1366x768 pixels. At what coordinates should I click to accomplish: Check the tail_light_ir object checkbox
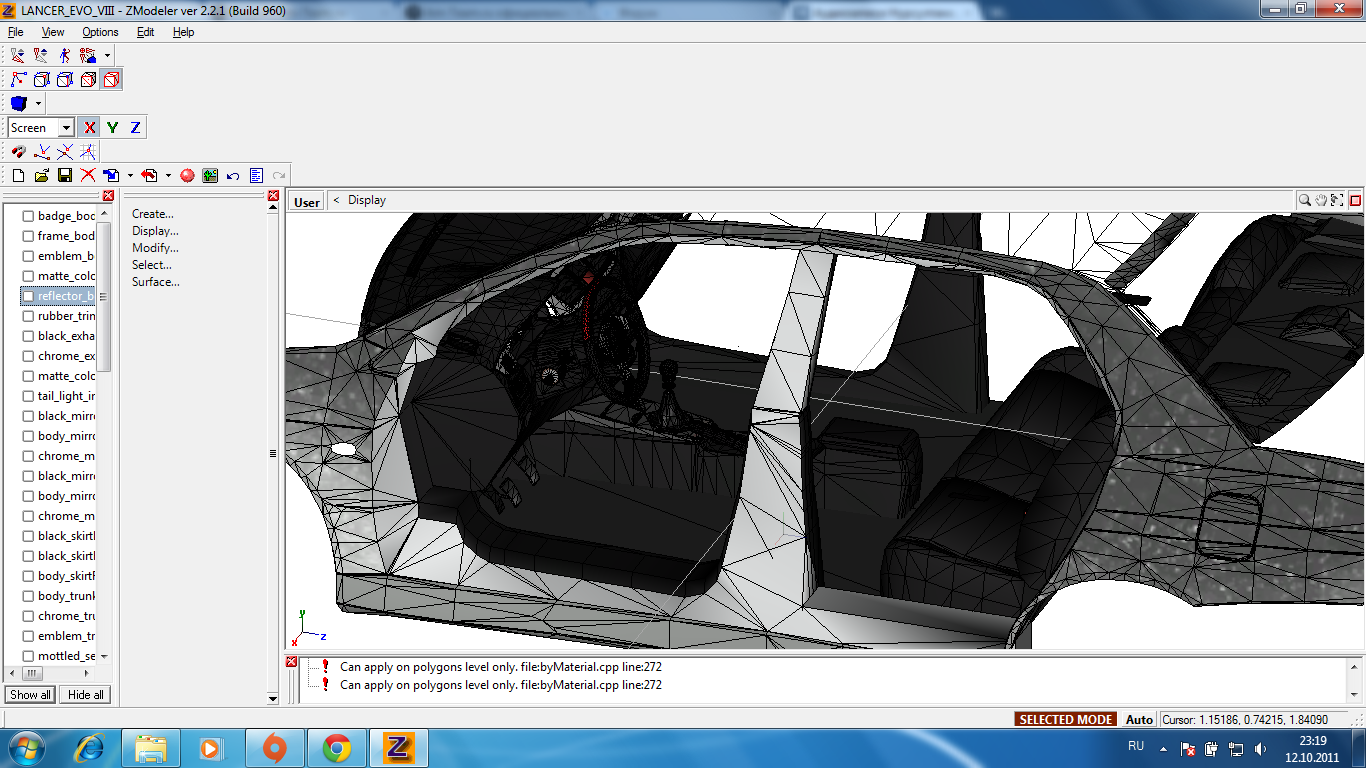(x=28, y=396)
